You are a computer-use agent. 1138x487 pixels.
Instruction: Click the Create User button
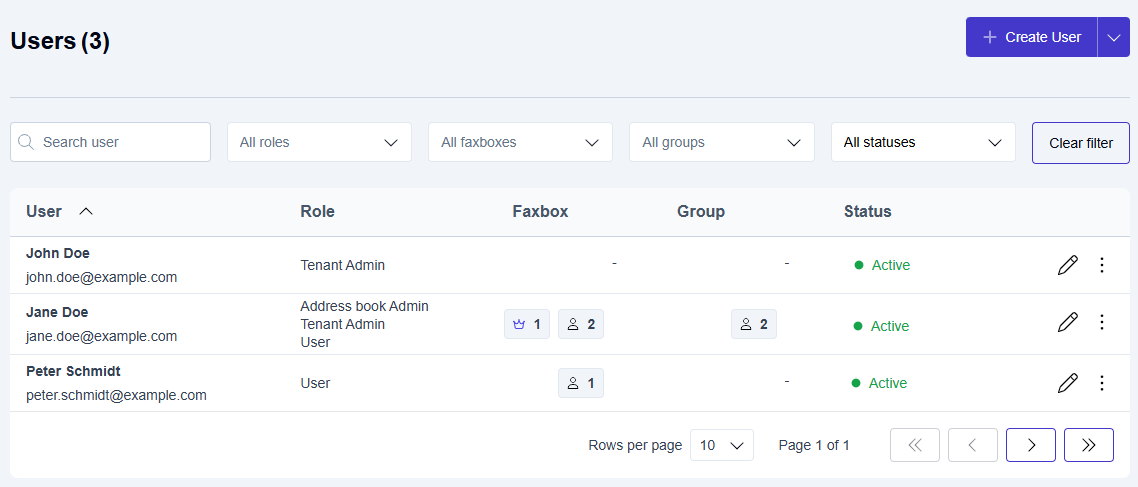(1031, 37)
